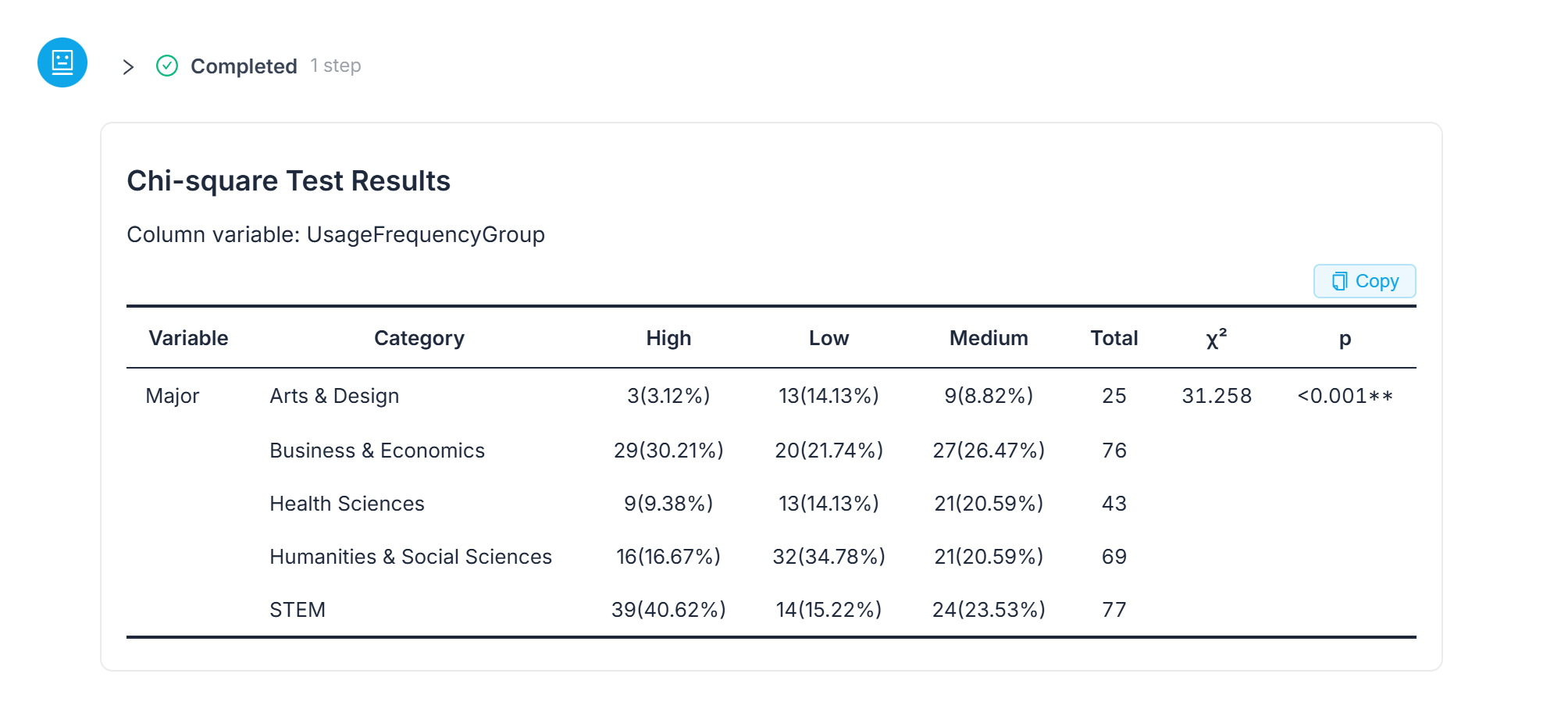Click the '1 step' text
The image size is (1568, 709).
click(x=336, y=66)
